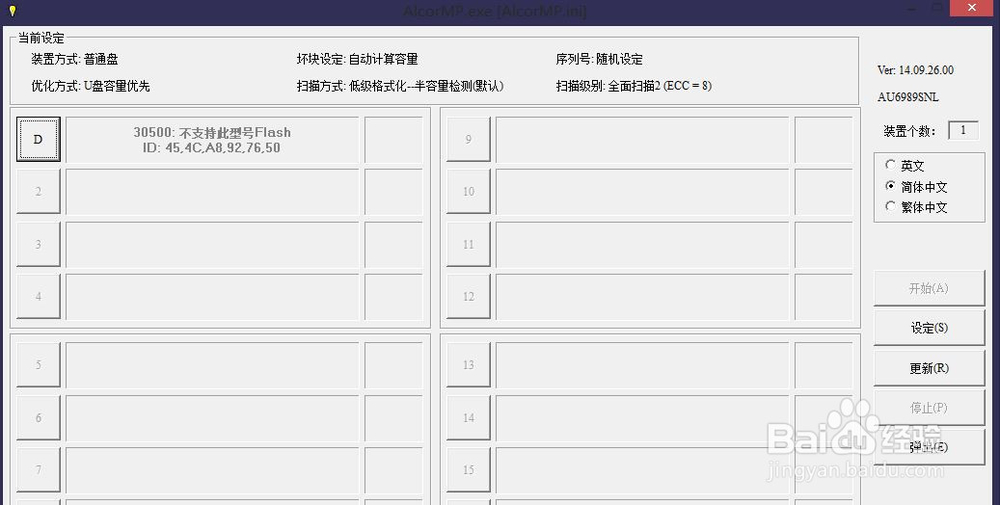Close the AlcorMP window
This screenshot has width=1000, height=505.
971,8
